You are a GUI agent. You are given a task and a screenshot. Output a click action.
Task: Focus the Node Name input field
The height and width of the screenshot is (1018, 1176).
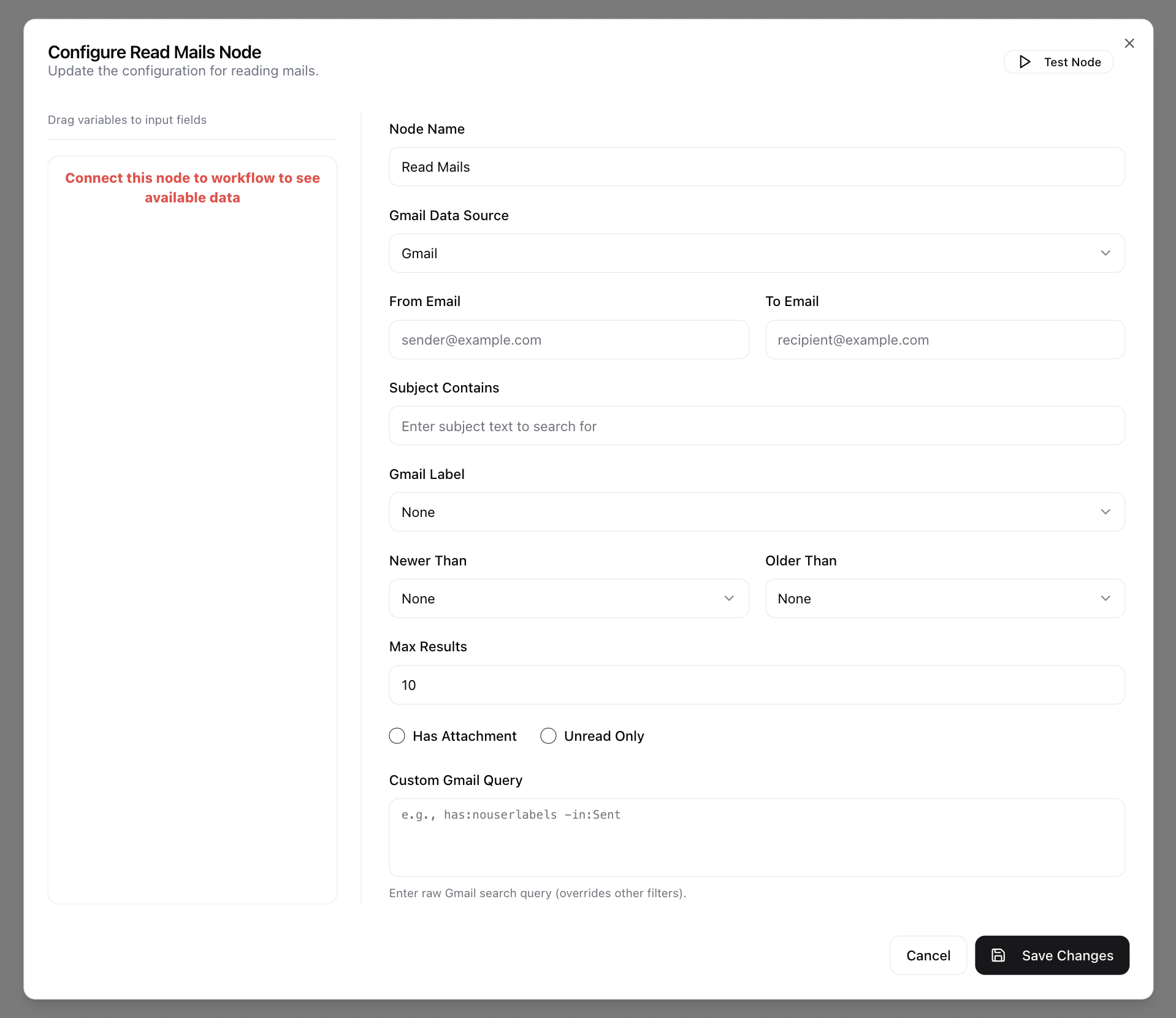click(756, 167)
